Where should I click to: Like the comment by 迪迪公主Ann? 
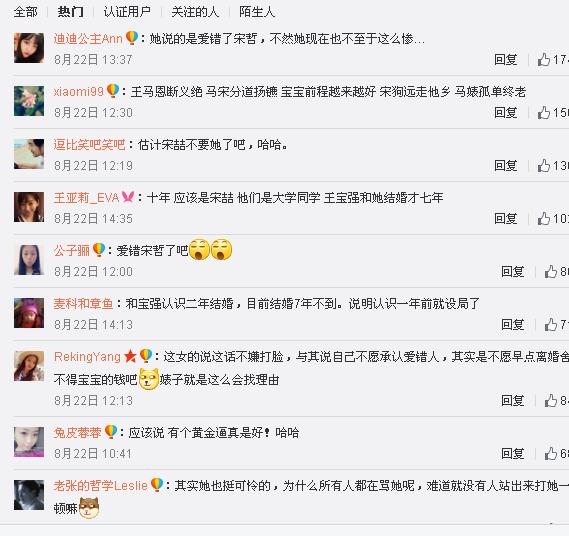tap(544, 59)
